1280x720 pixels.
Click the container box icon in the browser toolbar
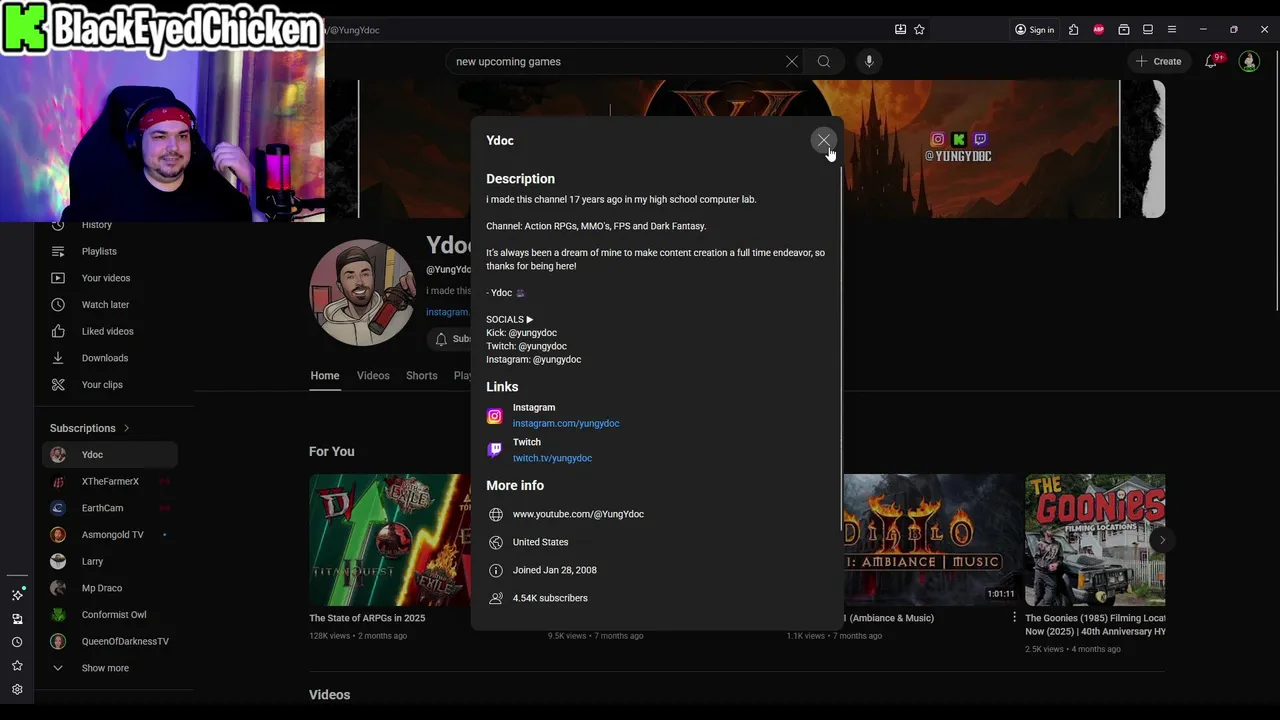(x=1124, y=30)
